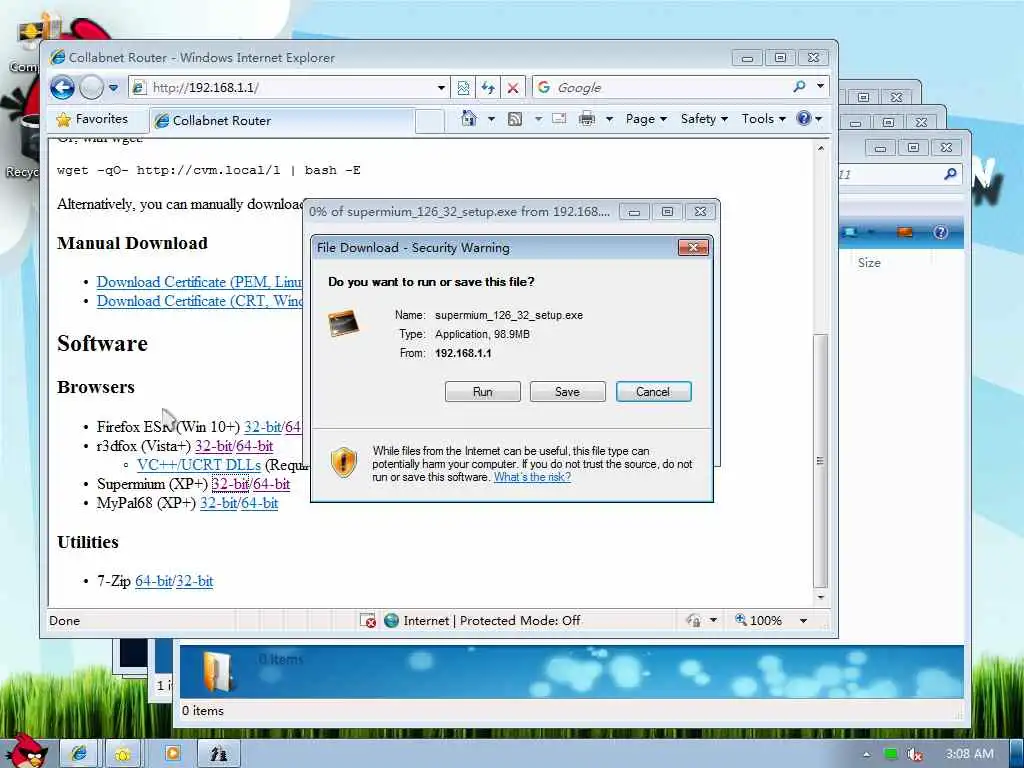Viewport: 1024px width, 768px height.
Task: Click the status bar security lock icon
Action: tap(694, 620)
